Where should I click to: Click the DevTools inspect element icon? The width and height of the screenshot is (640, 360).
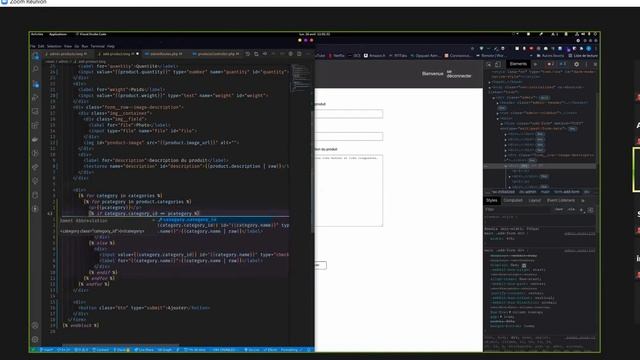pos(489,64)
